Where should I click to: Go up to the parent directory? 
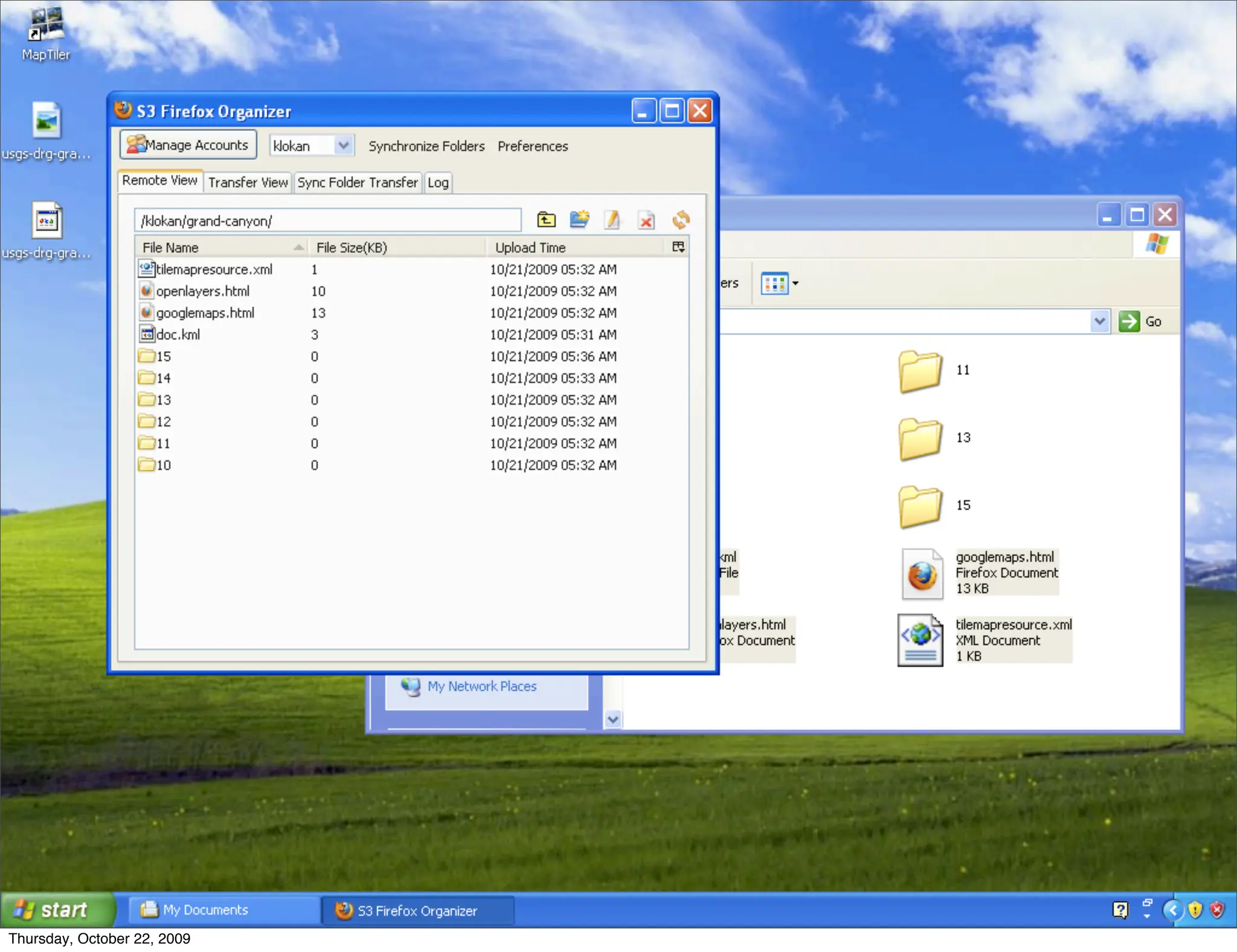546,220
